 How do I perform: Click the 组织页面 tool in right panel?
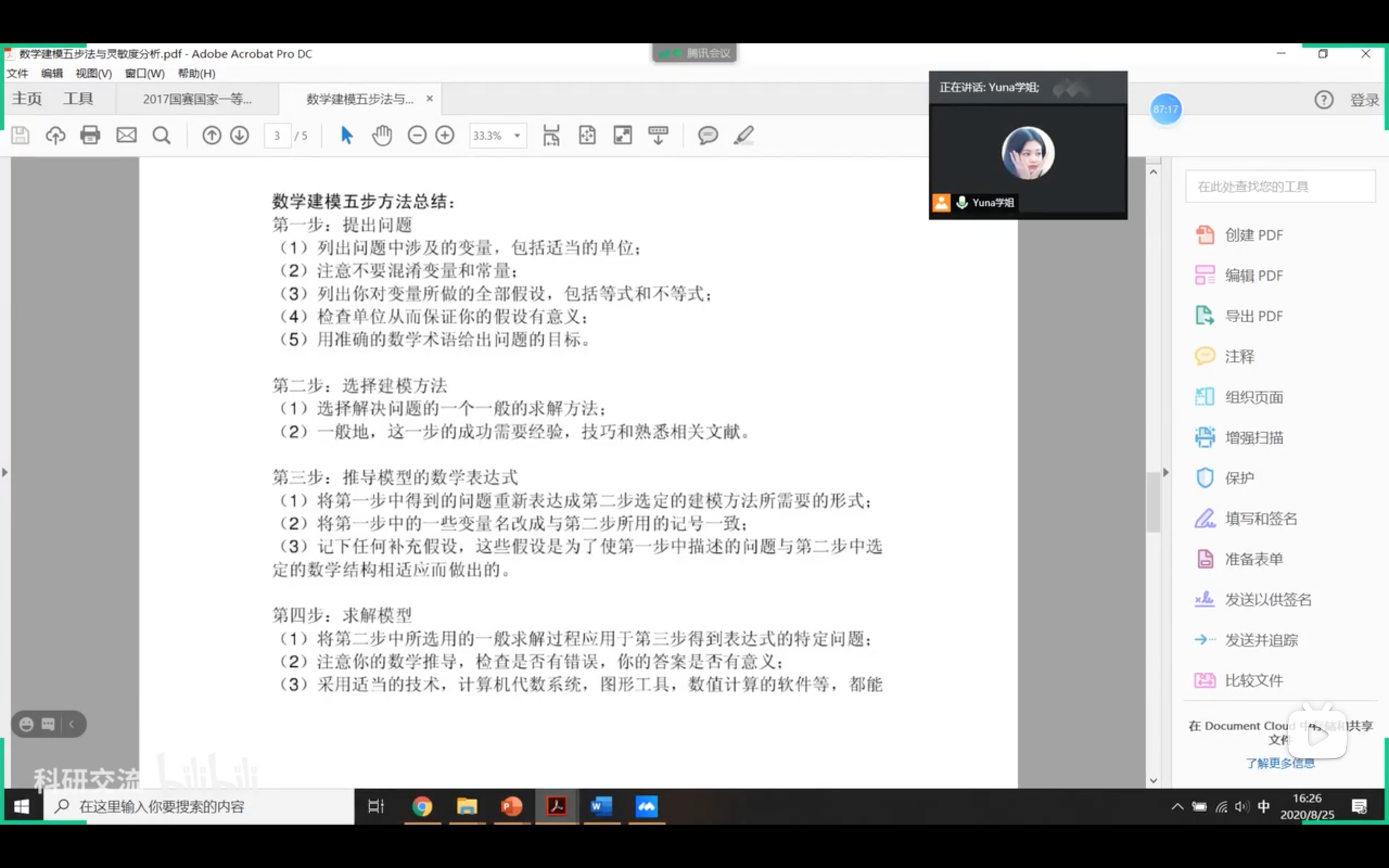click(x=1254, y=396)
